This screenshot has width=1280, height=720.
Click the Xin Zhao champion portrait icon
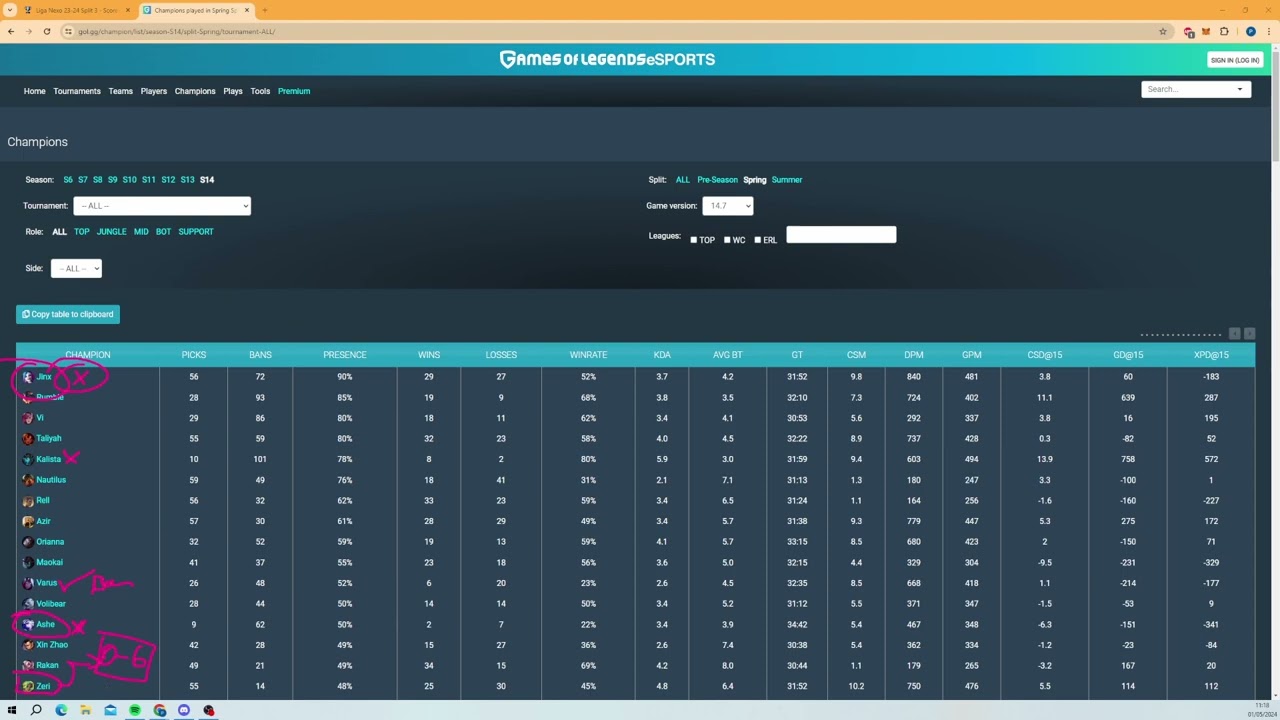(x=28, y=645)
